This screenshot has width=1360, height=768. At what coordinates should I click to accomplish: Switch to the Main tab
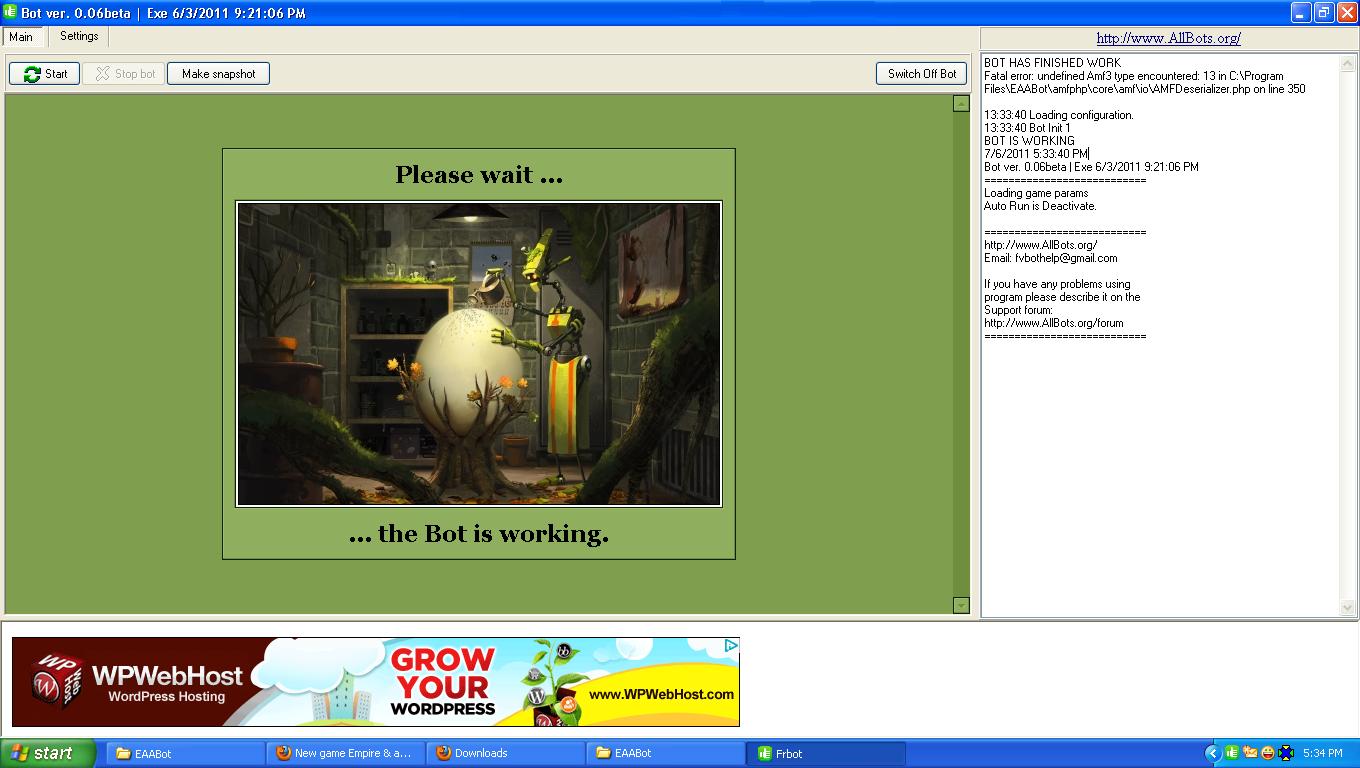[21, 37]
